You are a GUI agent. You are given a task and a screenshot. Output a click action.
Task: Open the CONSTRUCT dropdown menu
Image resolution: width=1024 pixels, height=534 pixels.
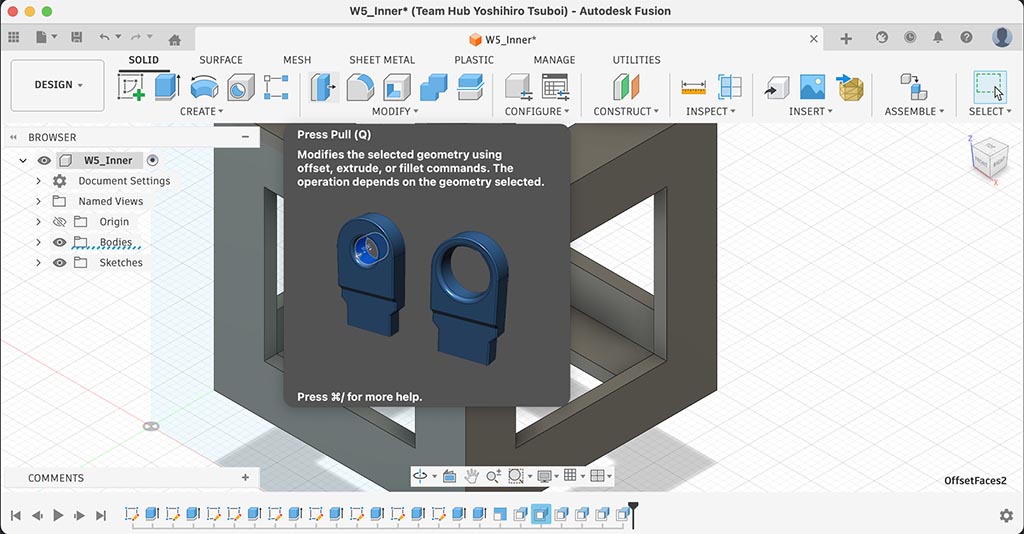click(626, 112)
